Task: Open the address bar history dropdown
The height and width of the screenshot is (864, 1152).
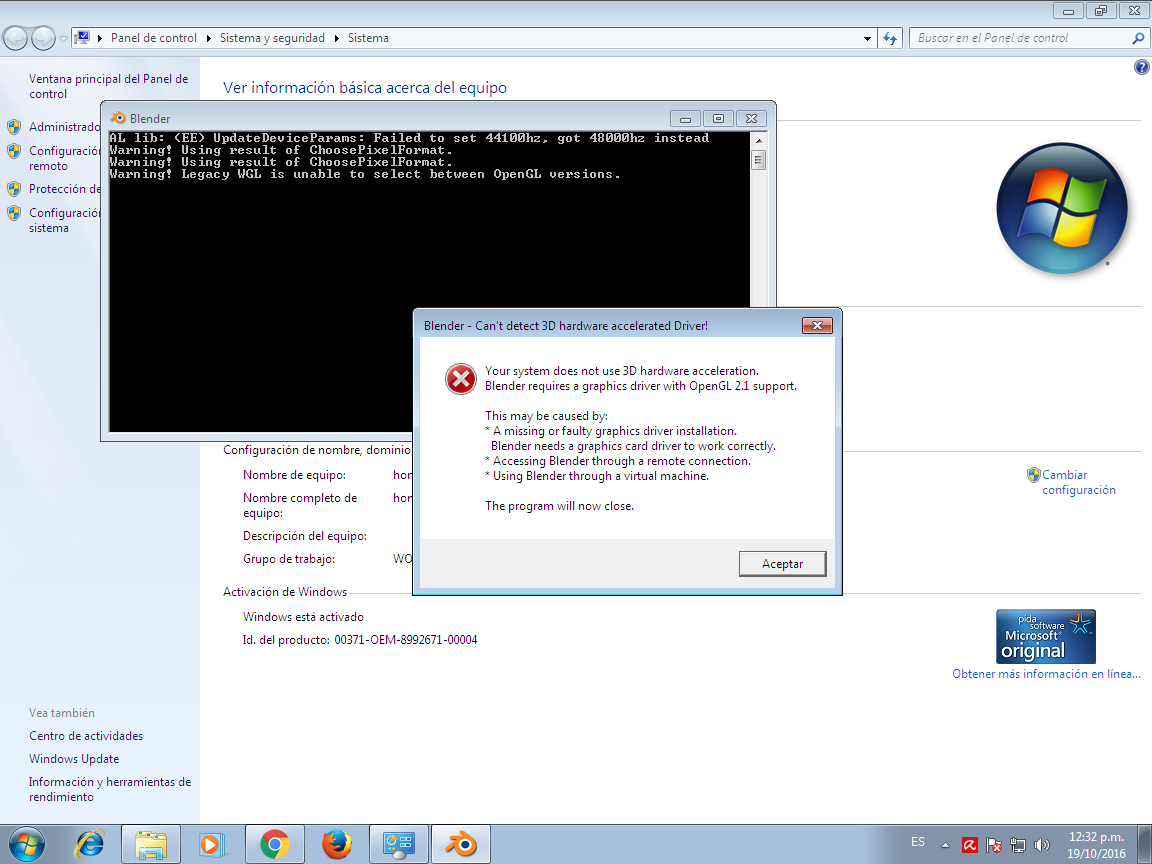Action: 867,38
